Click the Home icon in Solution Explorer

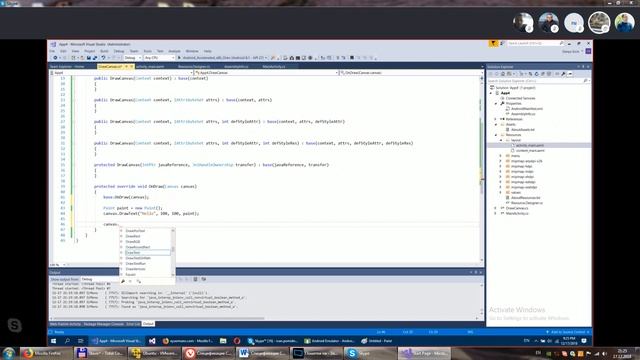(x=503, y=74)
